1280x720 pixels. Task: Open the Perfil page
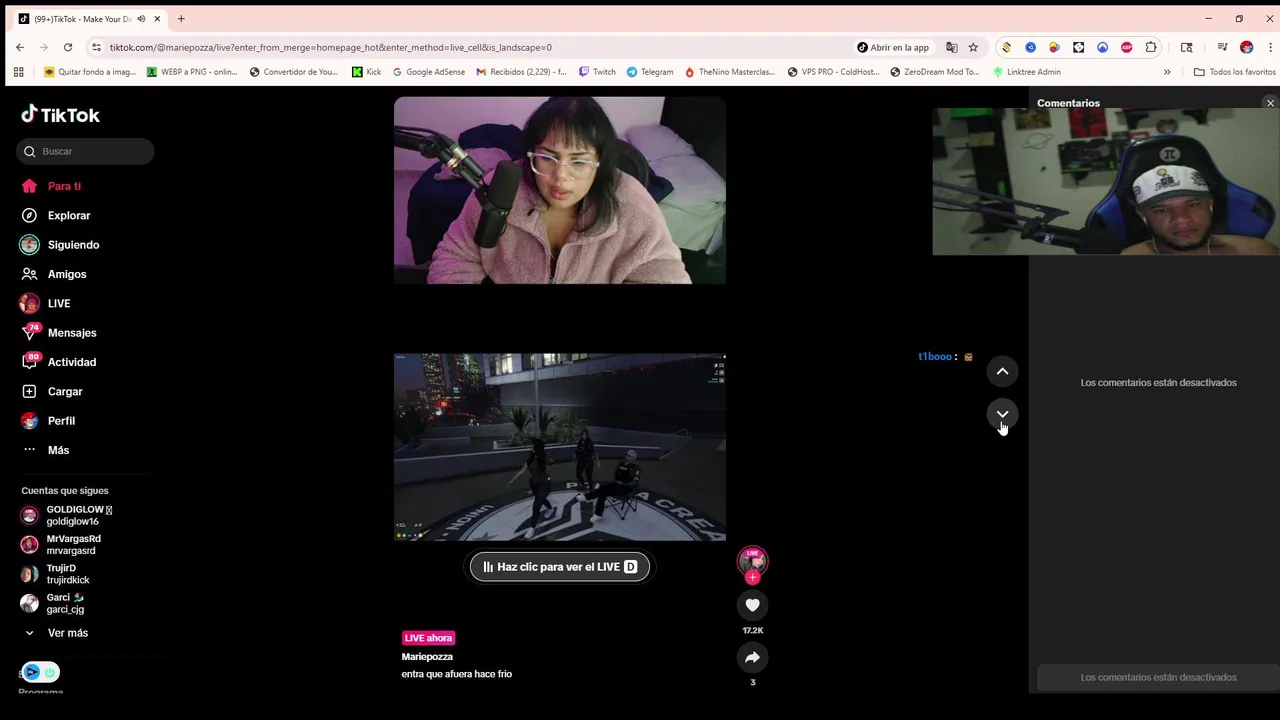(48, 421)
